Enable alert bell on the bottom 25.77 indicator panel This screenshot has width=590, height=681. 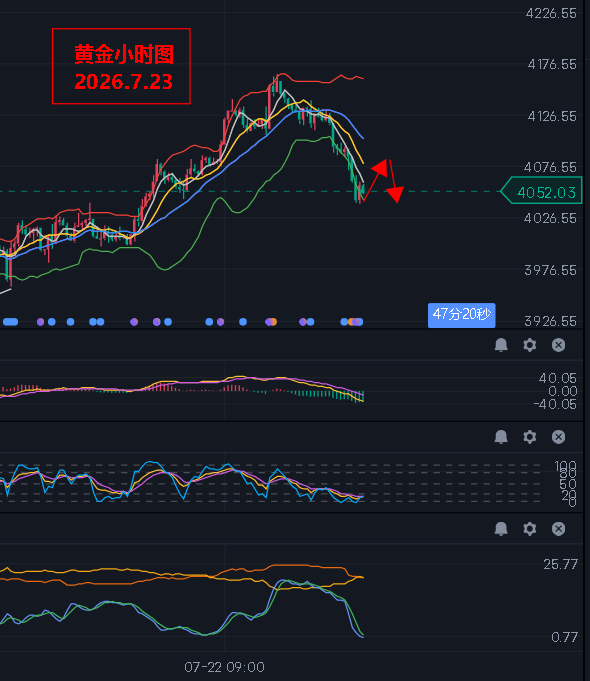point(501,529)
